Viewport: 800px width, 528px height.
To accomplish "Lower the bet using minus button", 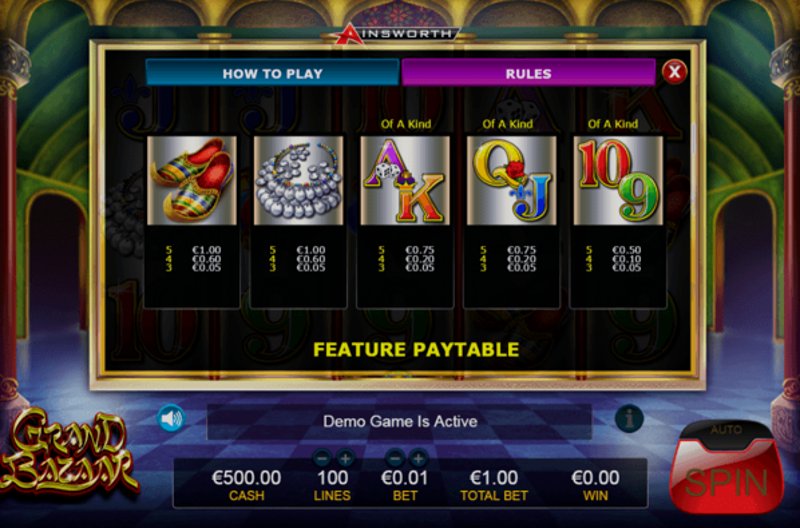I will 394,459.
